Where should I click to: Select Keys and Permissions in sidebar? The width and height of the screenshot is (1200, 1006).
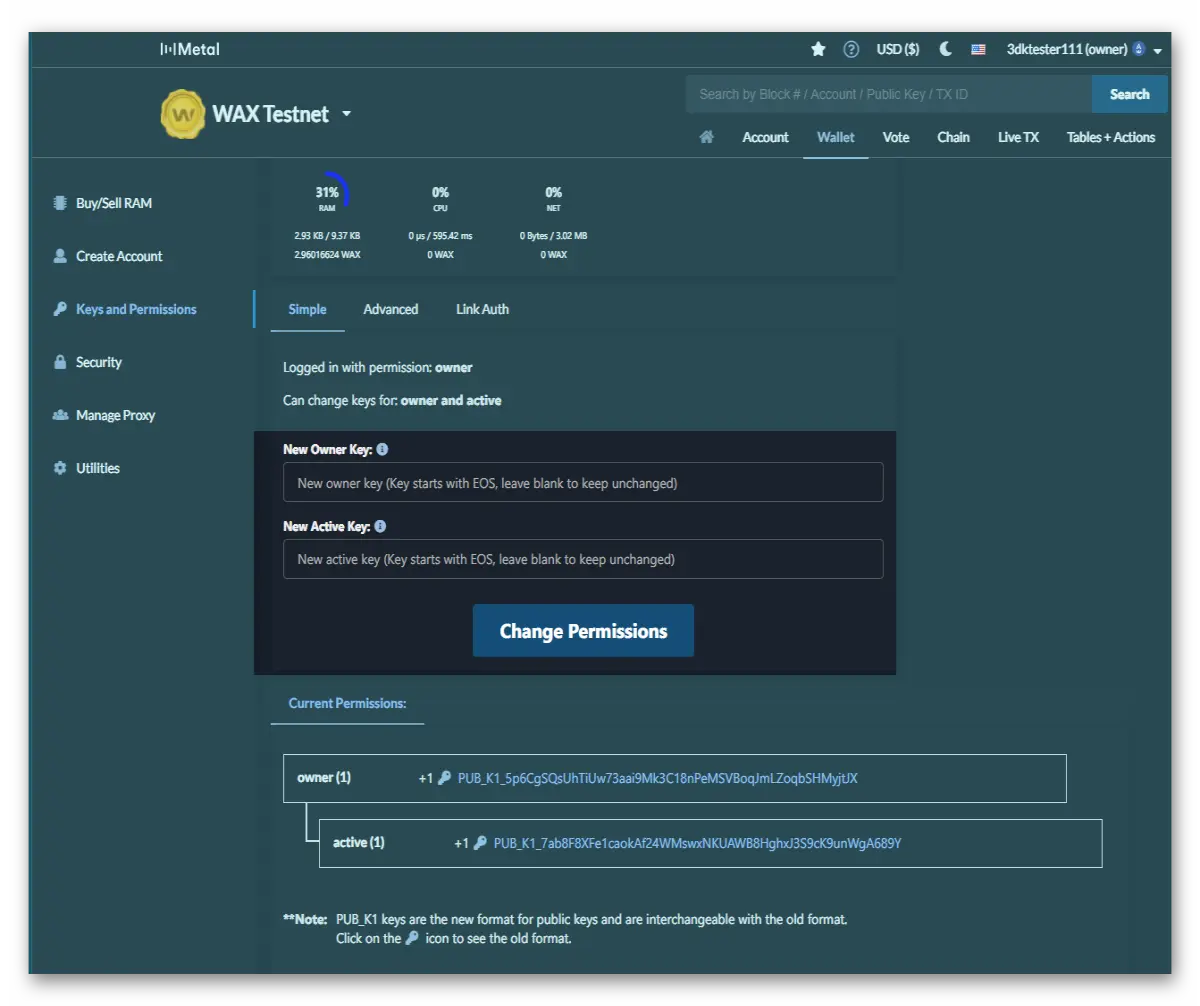136,309
